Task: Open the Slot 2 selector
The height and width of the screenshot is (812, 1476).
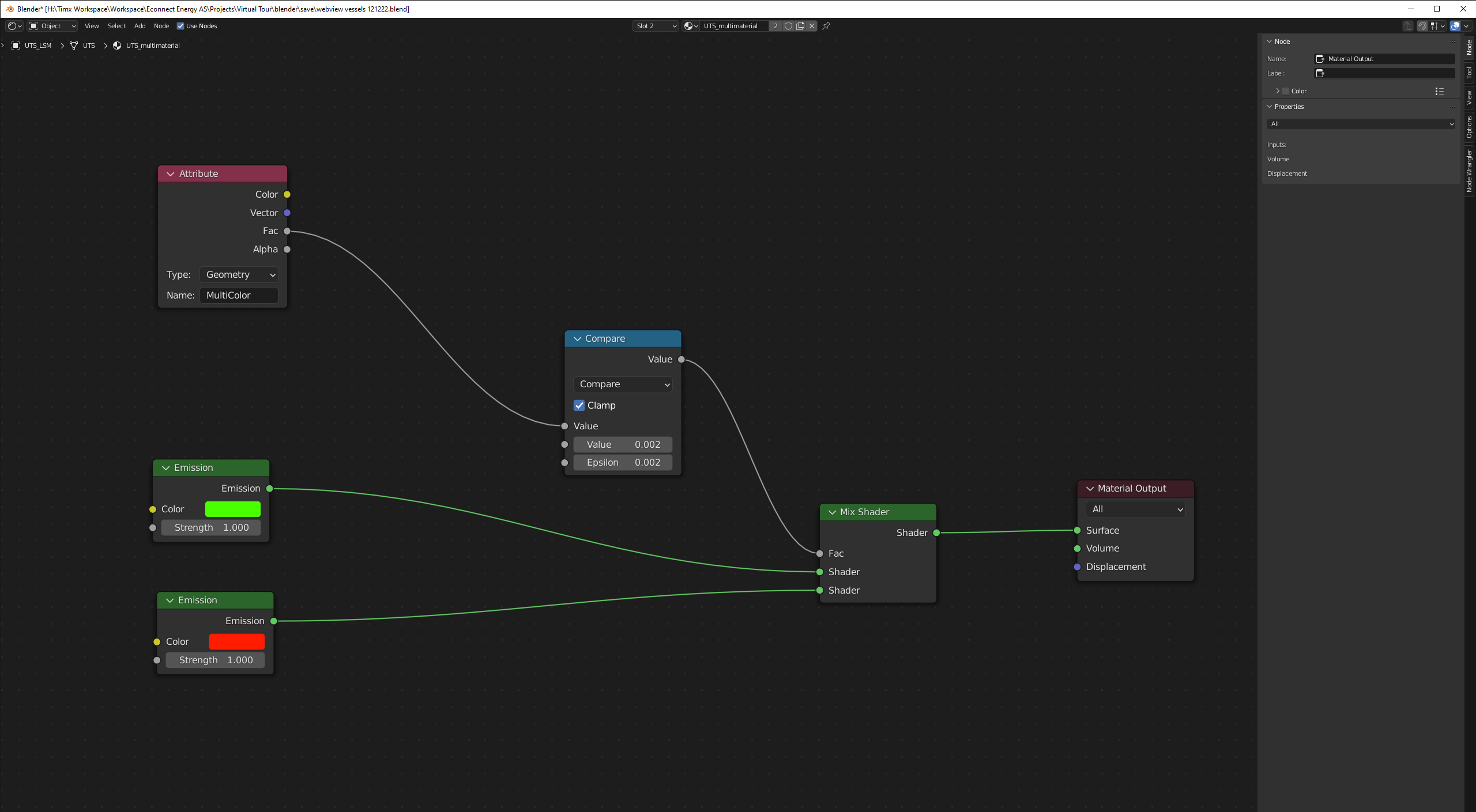Action: [654, 26]
